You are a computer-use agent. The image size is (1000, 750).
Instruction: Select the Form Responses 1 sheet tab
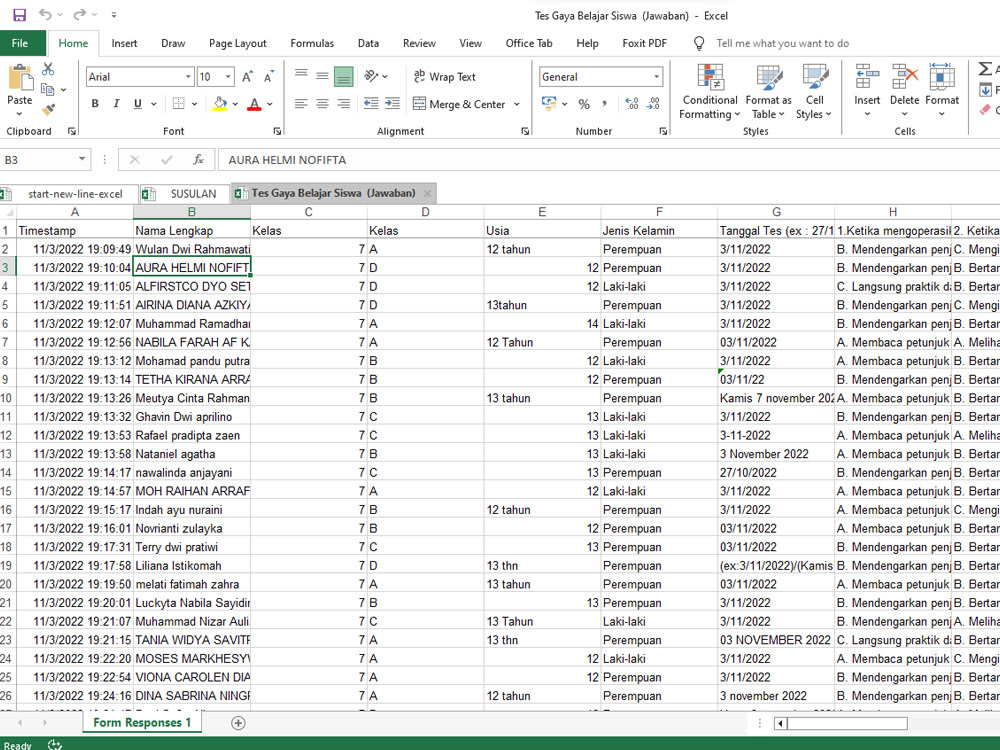(x=142, y=723)
